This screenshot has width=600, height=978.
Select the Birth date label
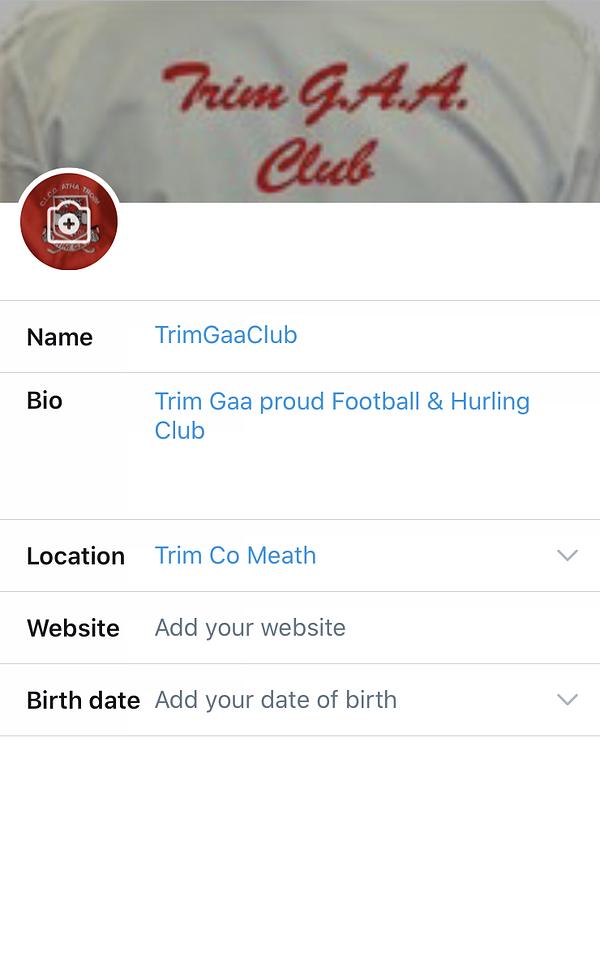83,700
